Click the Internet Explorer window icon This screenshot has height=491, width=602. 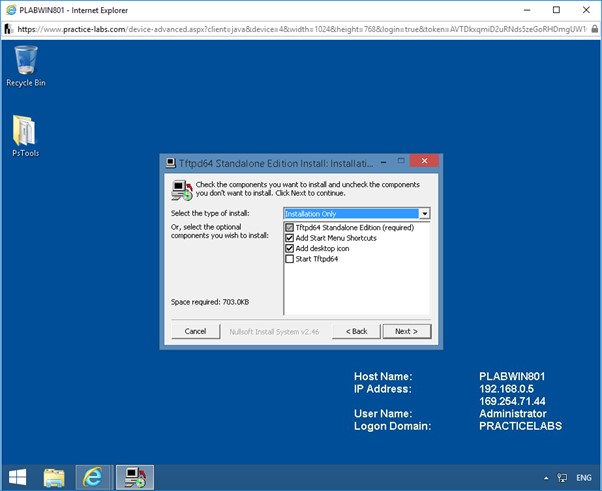pos(11,10)
